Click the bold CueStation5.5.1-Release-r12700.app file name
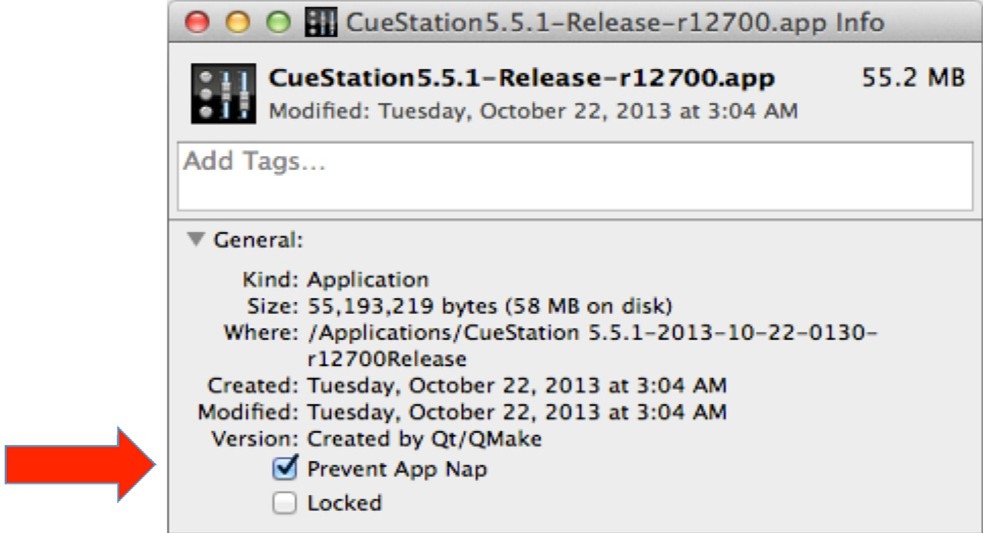983x533 pixels. coord(520,78)
